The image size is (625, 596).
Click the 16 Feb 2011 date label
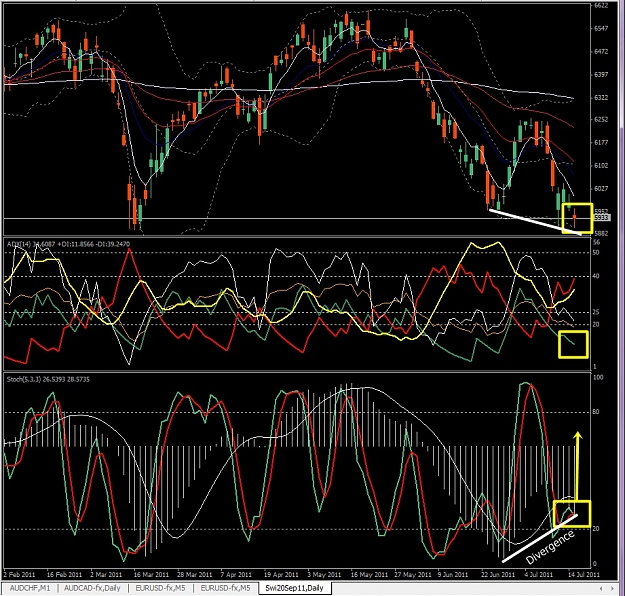[x=64, y=574]
